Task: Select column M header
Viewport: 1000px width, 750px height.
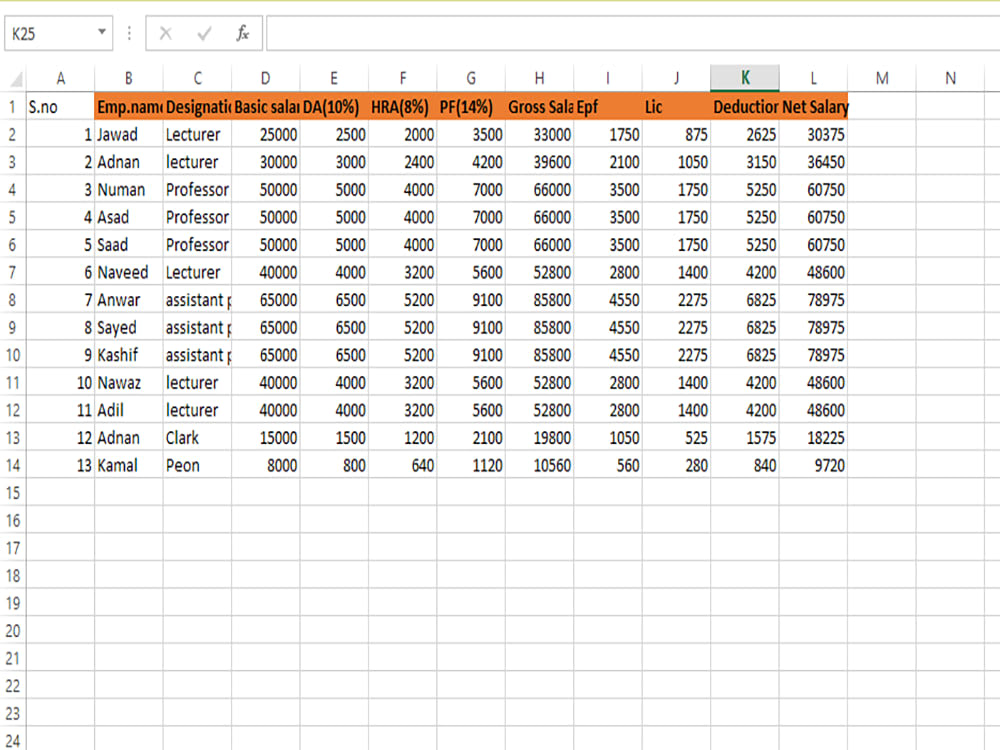Action: pyautogui.click(x=882, y=78)
